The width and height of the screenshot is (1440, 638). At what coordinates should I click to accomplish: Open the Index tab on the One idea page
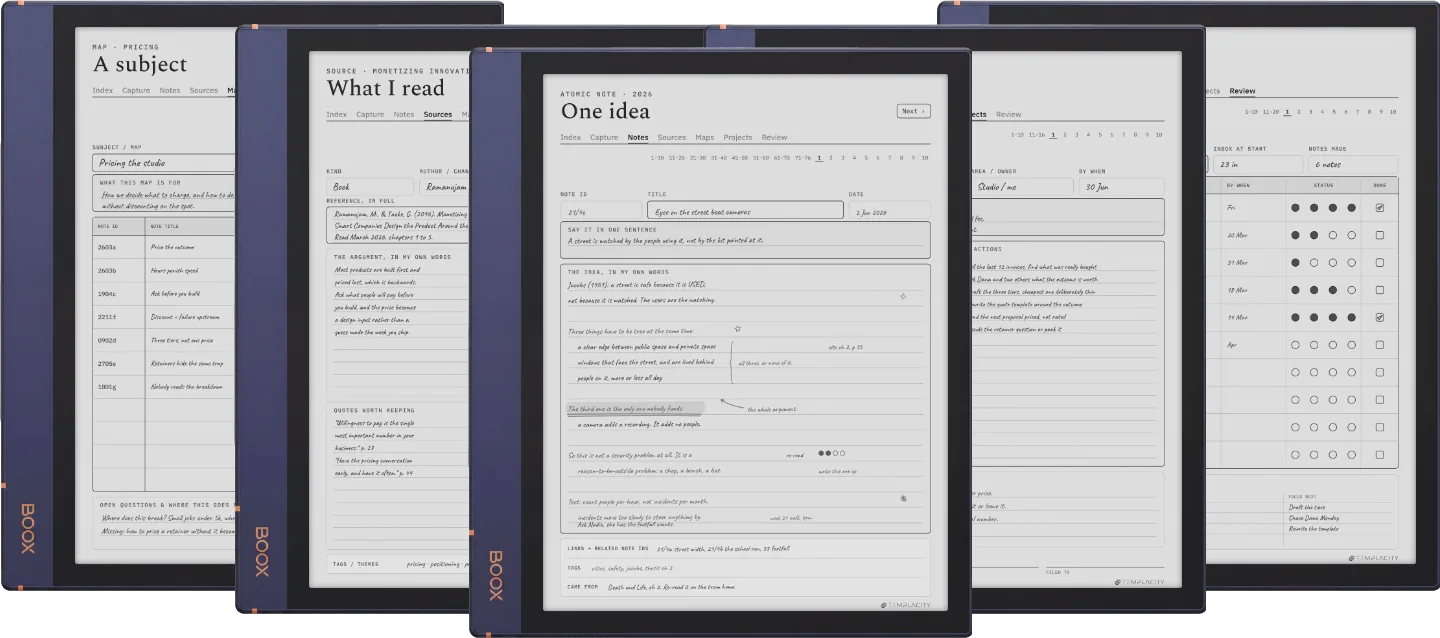coord(570,138)
